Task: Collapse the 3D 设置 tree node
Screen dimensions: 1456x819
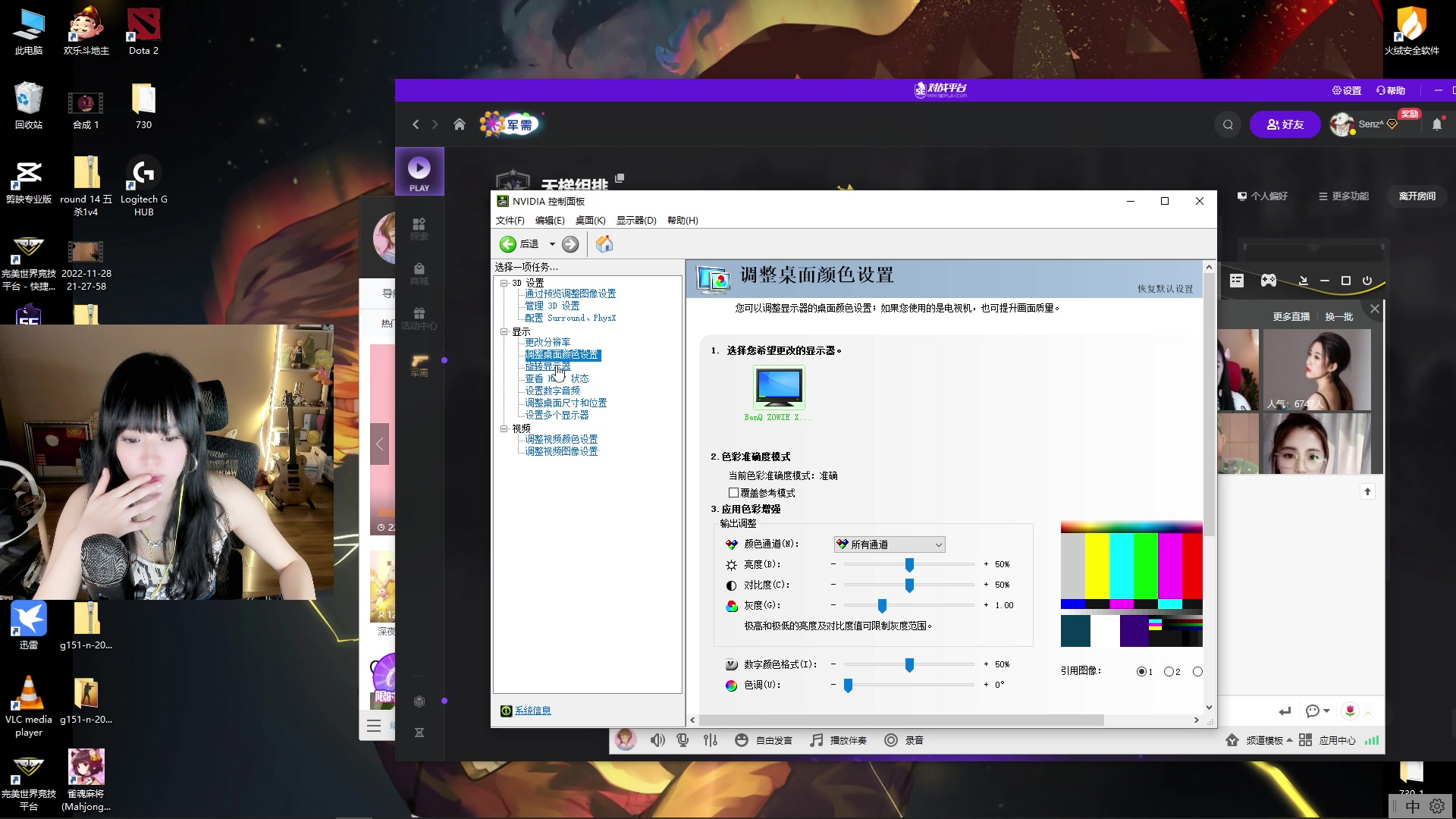Action: [x=504, y=283]
